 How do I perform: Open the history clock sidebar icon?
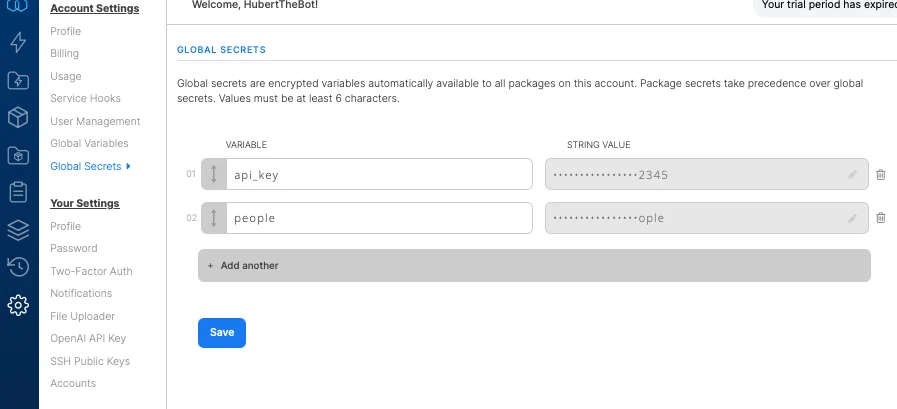tap(18, 267)
